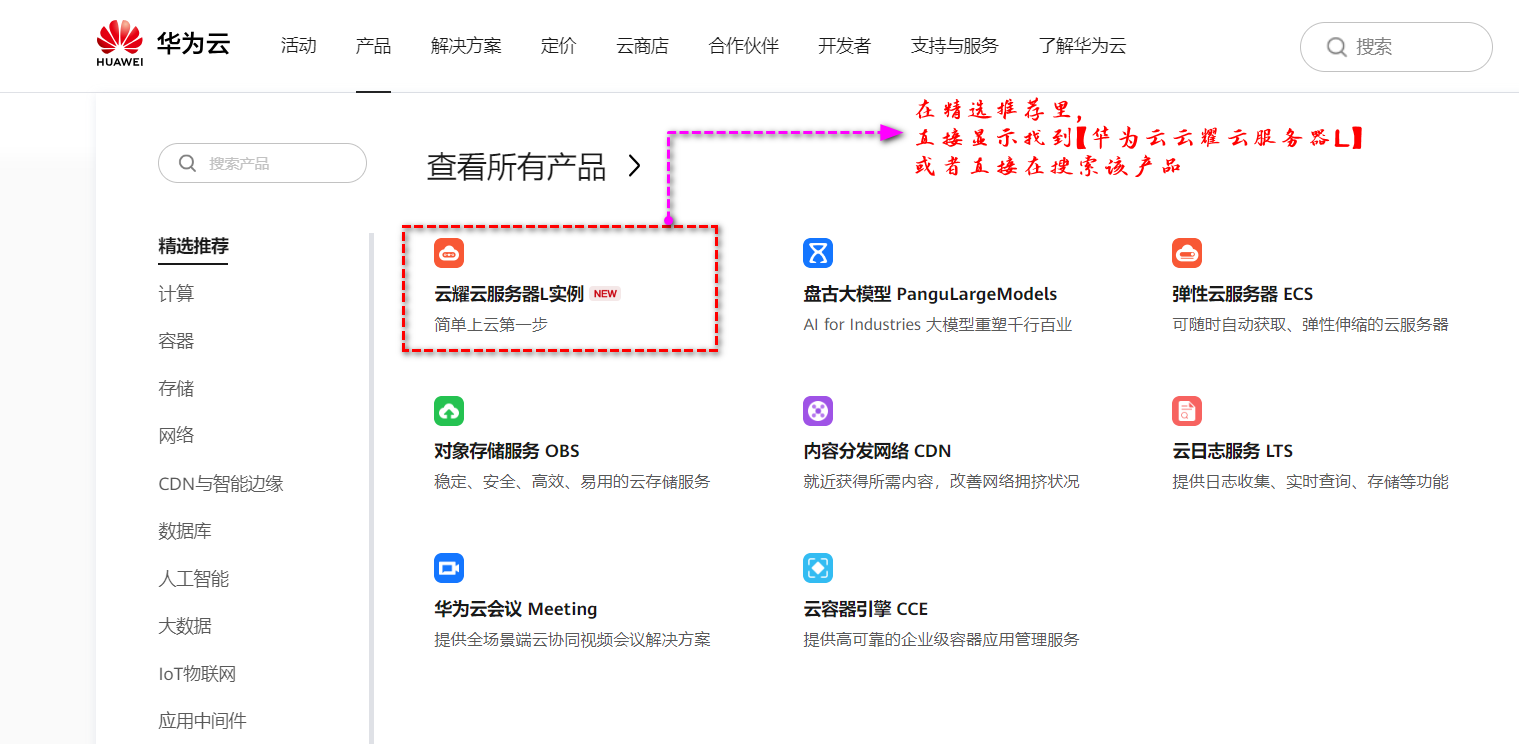Click the category list vertical scrollbar

point(371,488)
